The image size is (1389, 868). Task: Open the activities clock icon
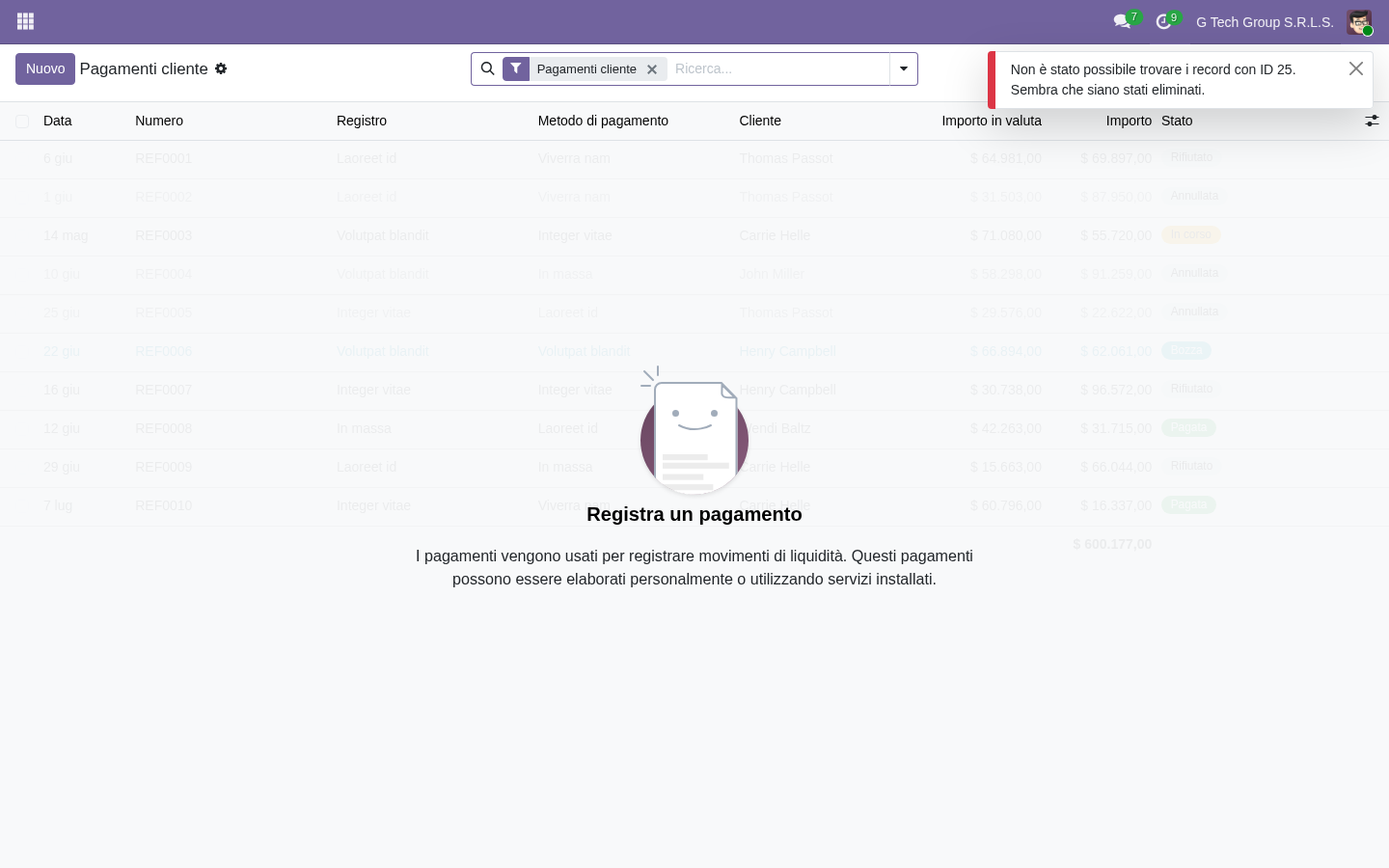coord(1163,21)
